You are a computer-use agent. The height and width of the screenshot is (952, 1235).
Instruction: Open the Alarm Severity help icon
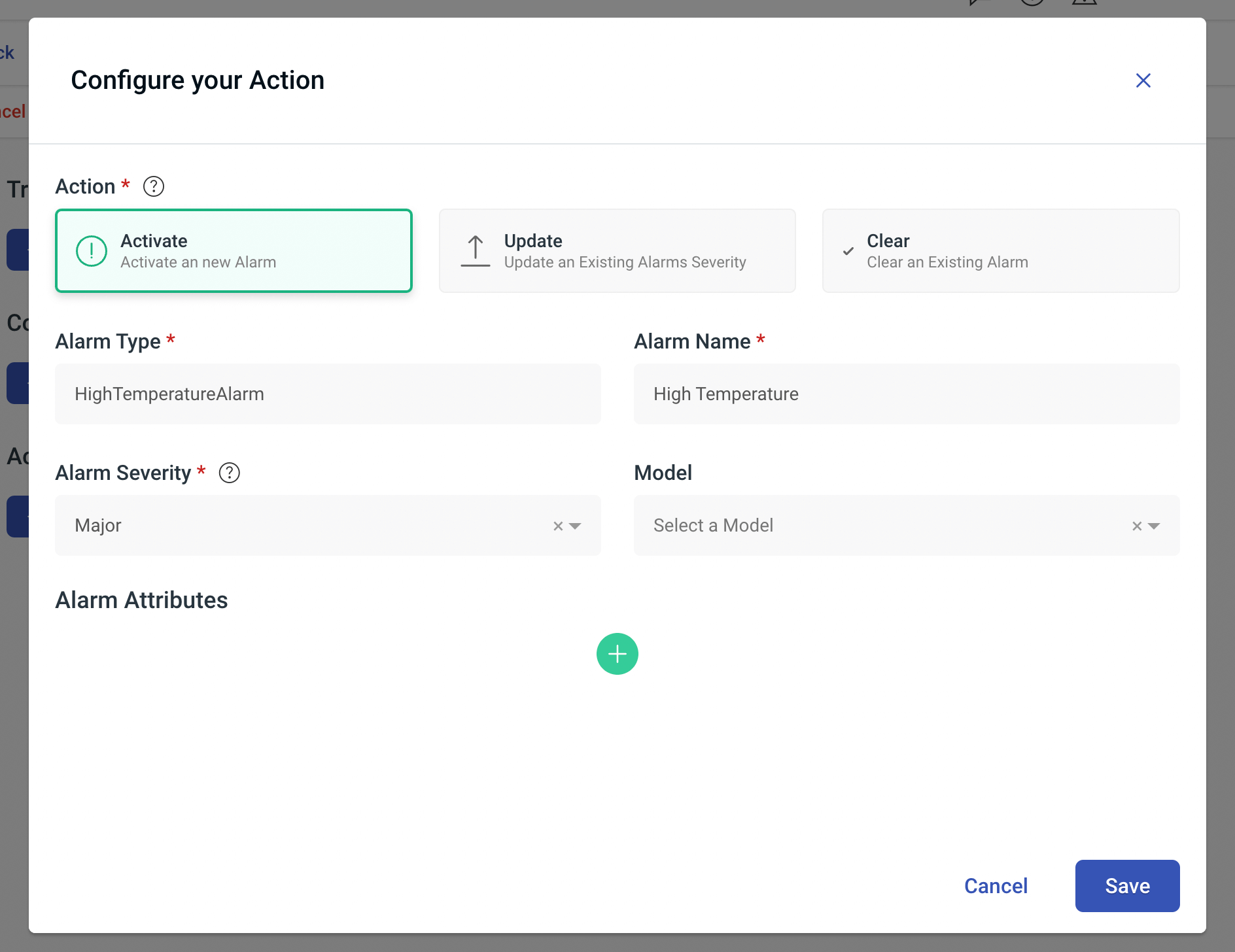(230, 473)
